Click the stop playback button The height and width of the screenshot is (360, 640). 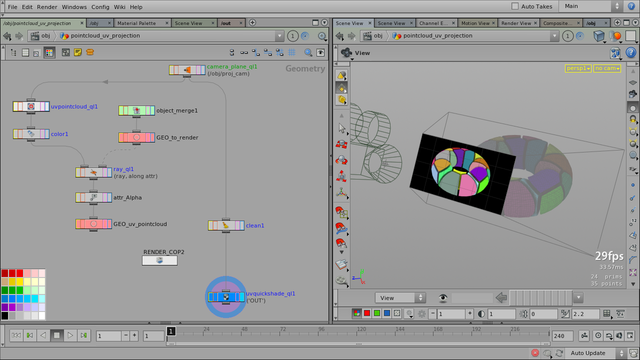coord(57,336)
